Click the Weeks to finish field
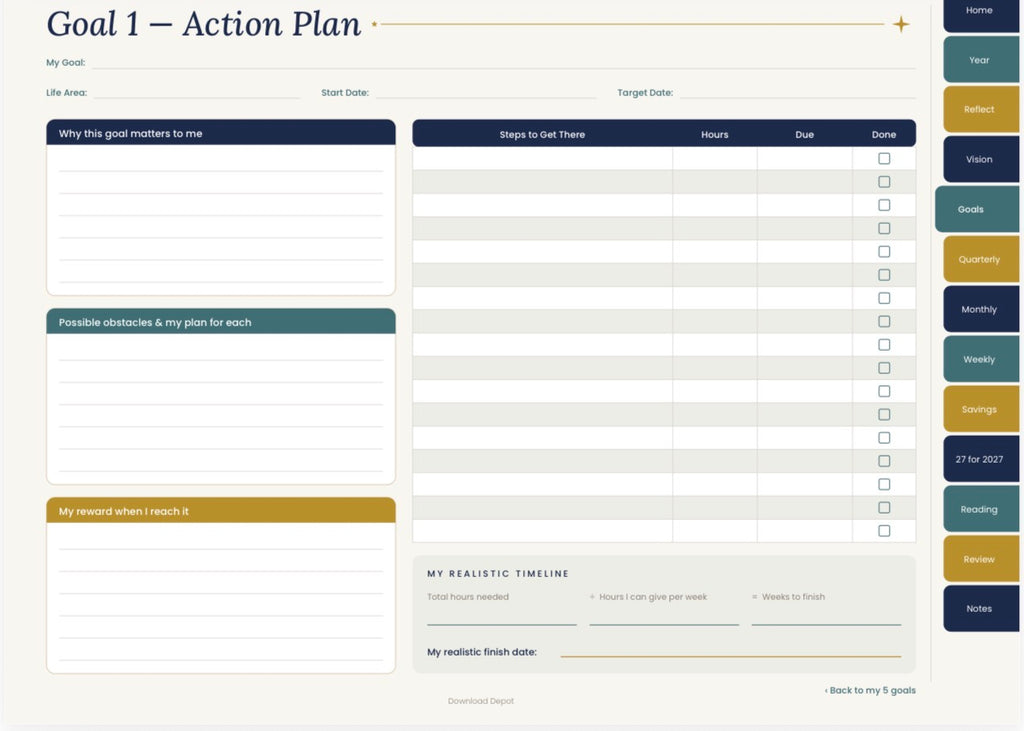 (x=826, y=616)
